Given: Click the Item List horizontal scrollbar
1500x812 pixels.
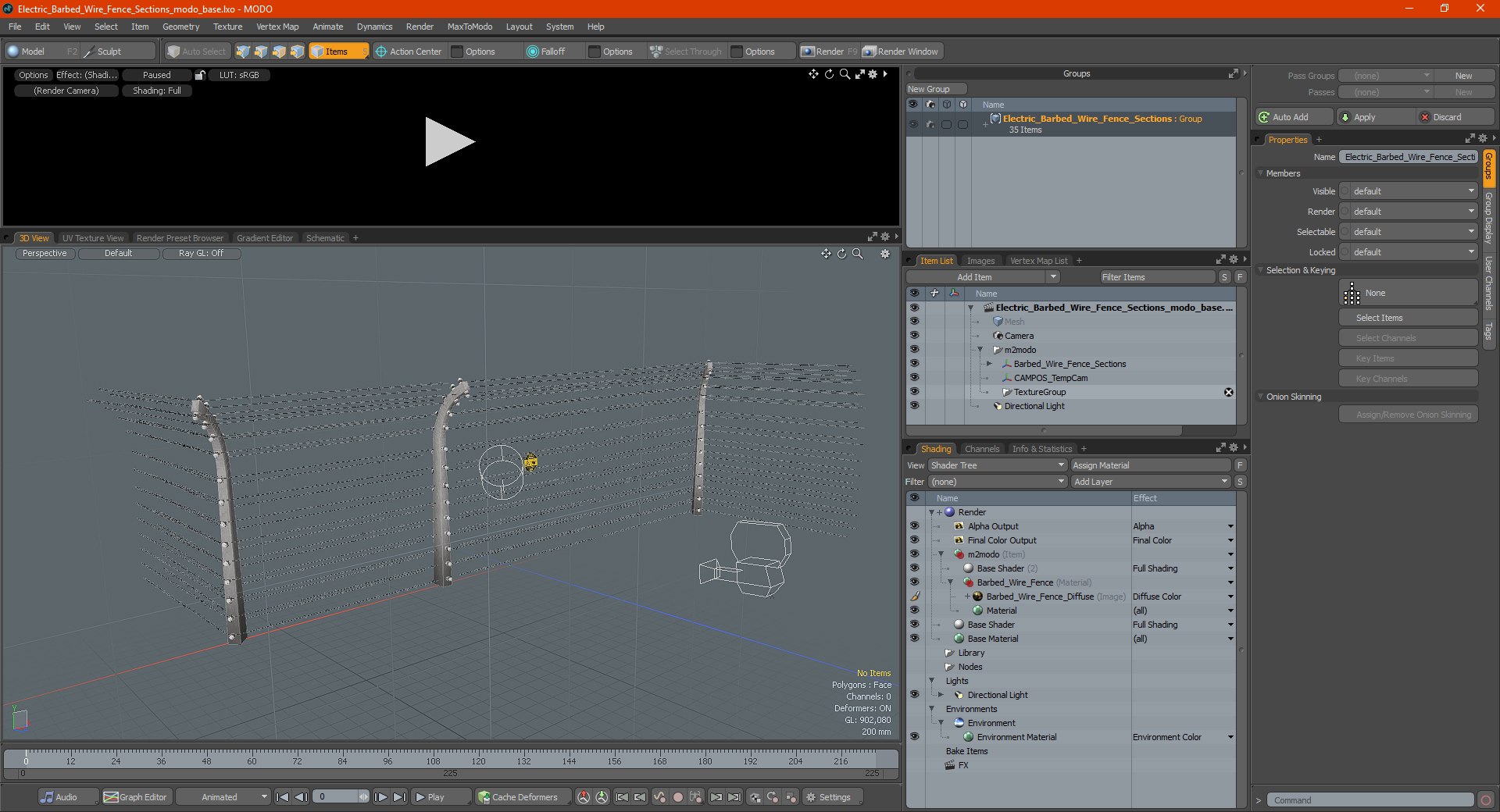Looking at the screenshot, I should point(1044,430).
